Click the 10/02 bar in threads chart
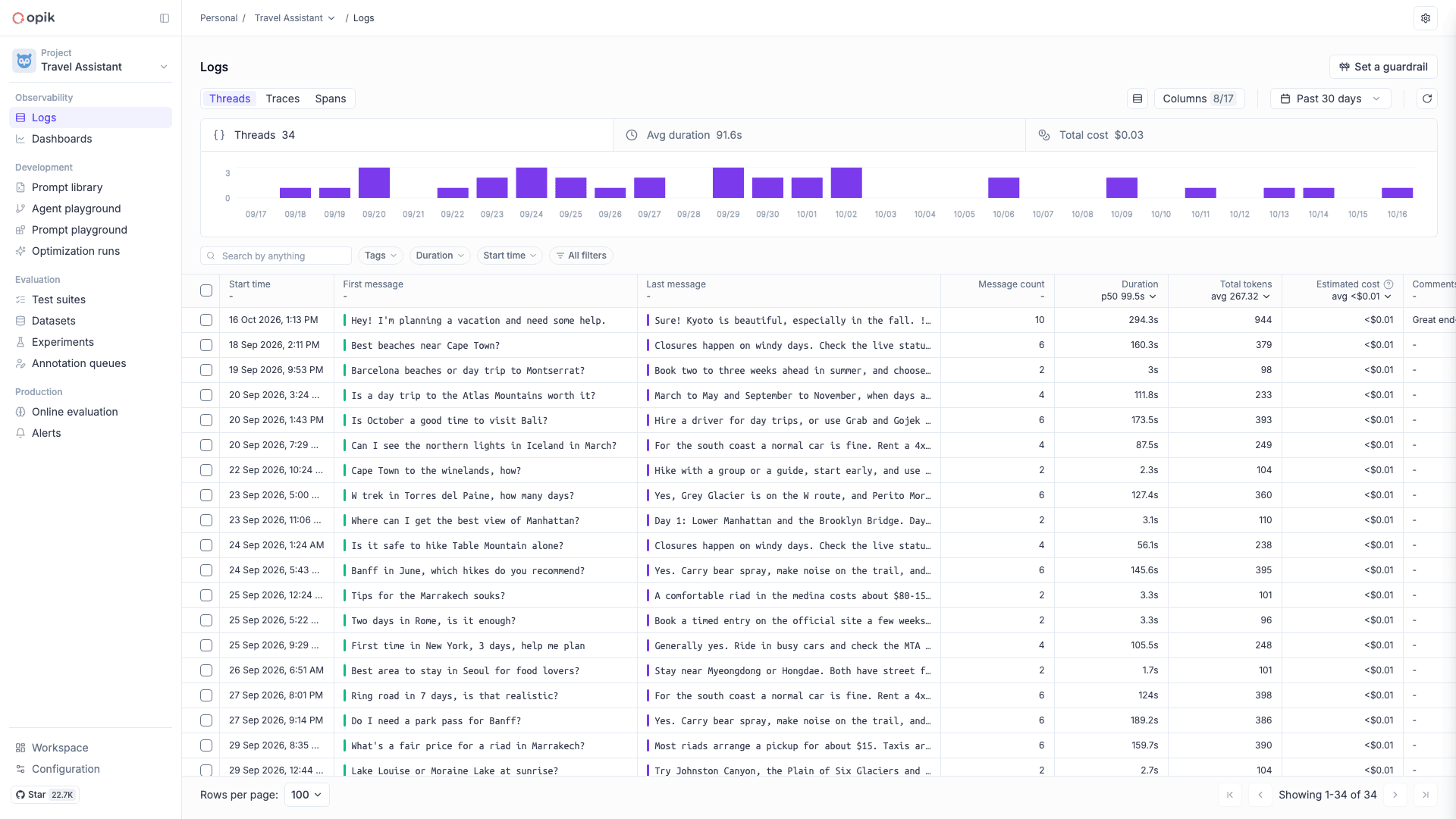The width and height of the screenshot is (1456, 819). (x=846, y=183)
